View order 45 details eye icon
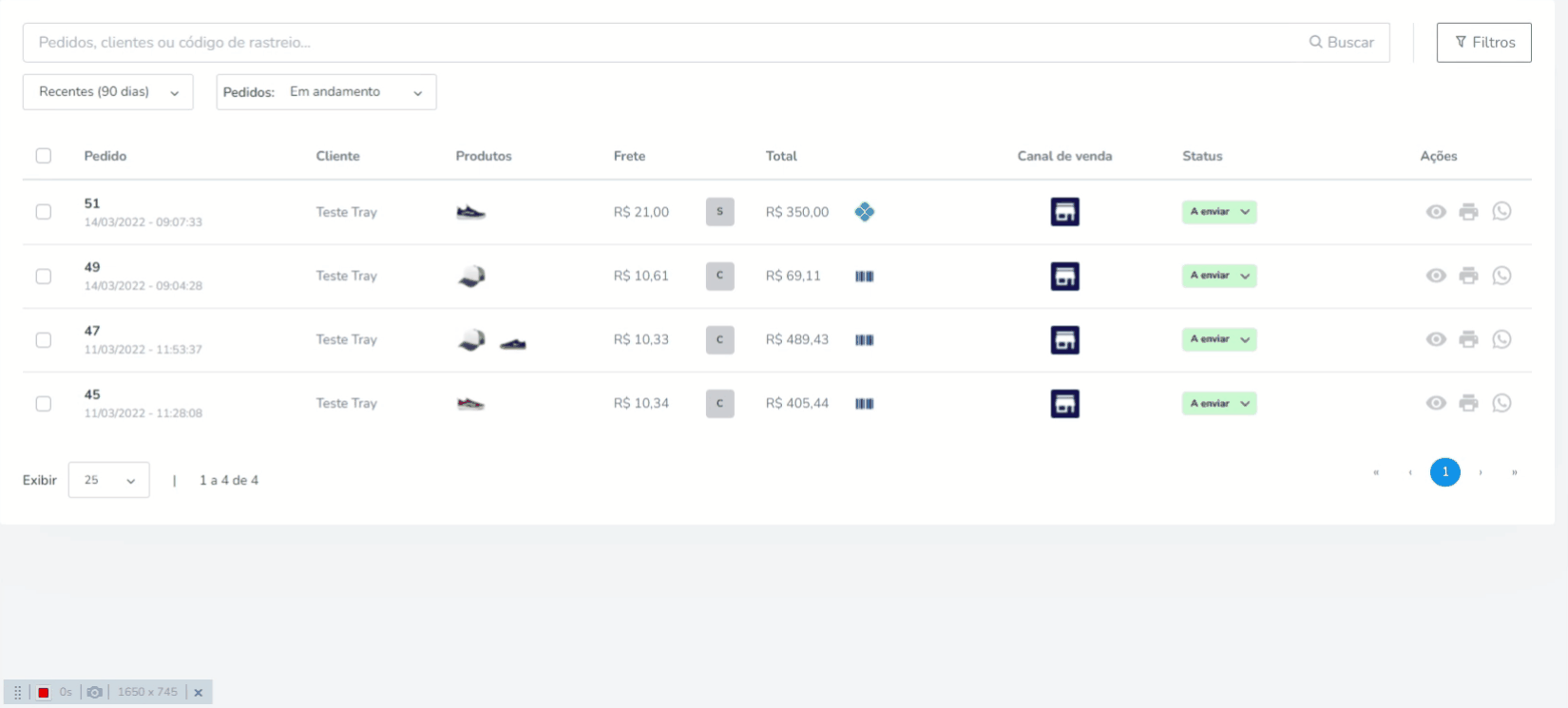1568x708 pixels. click(1436, 403)
